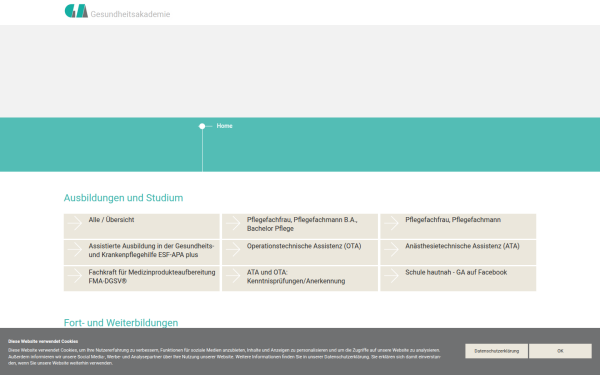
Task: Click the white breadcrumb circle marker
Action: point(202,126)
